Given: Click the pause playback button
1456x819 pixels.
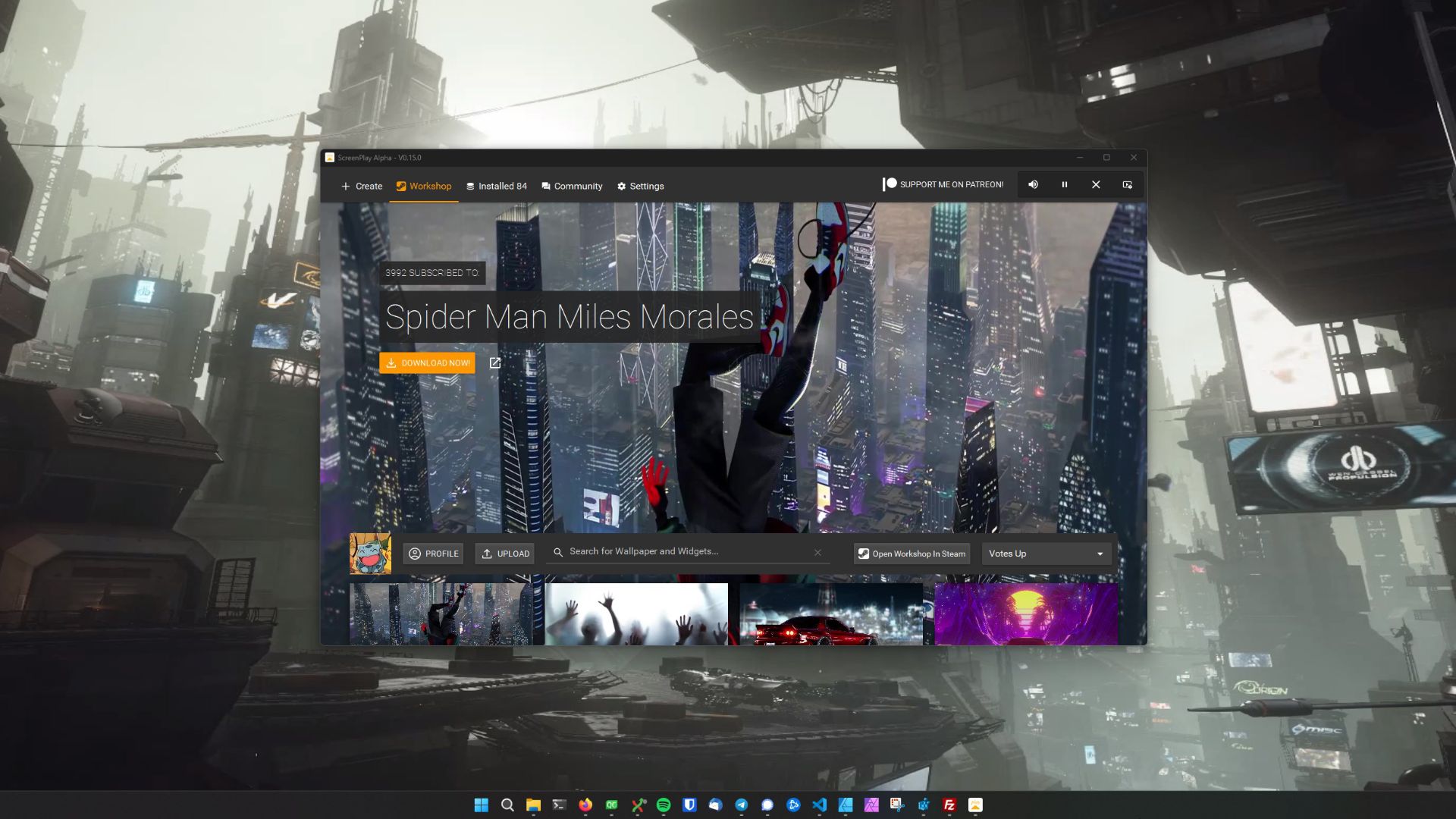Looking at the screenshot, I should (x=1064, y=184).
